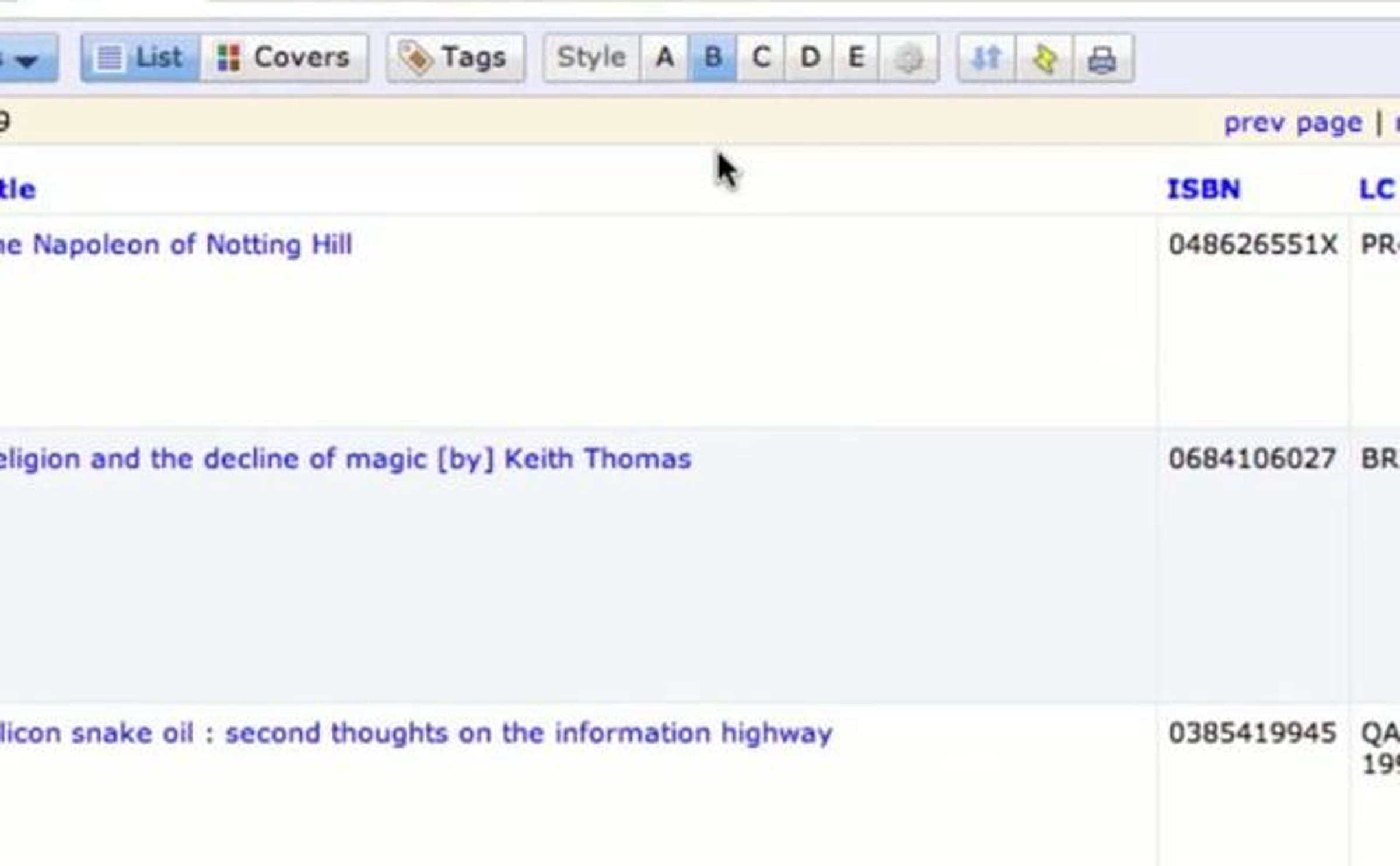Viewport: 1400px width, 866px height.
Task: Sort by ISBN column header
Action: [x=1203, y=190]
